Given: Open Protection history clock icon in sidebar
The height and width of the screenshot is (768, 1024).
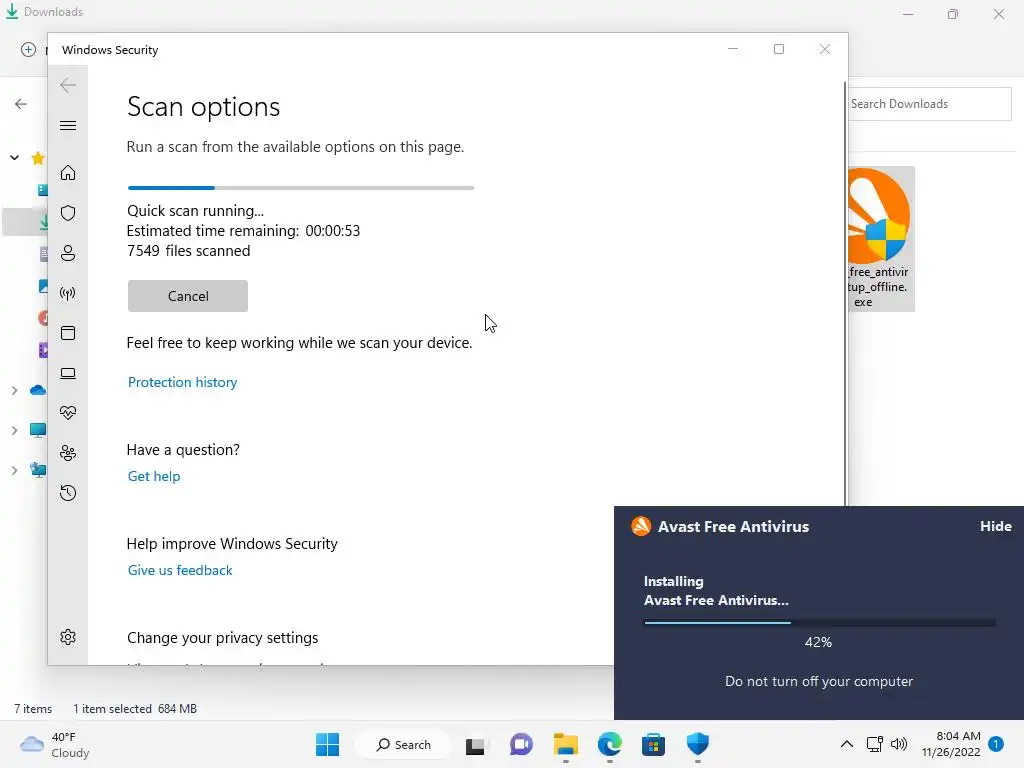Looking at the screenshot, I should point(68,493).
